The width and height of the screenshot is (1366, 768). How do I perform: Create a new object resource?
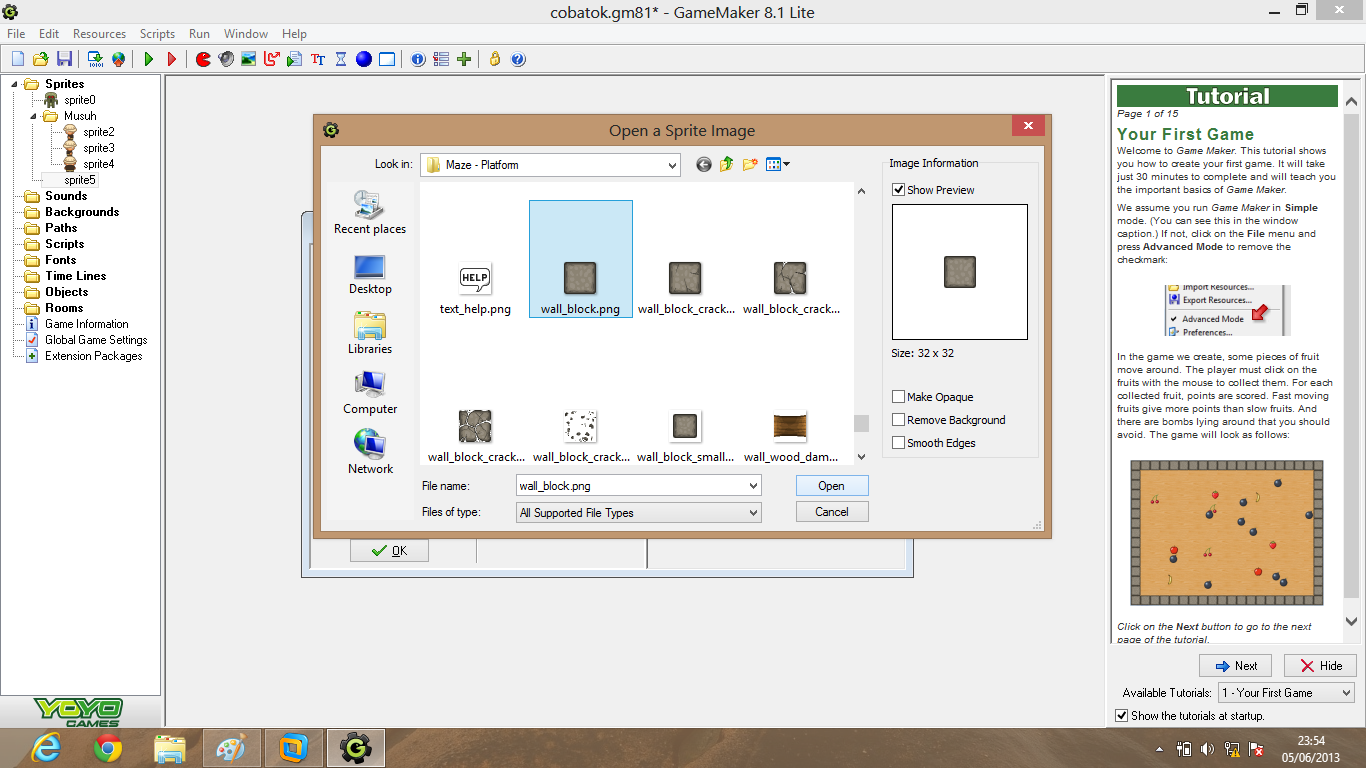click(x=363, y=59)
